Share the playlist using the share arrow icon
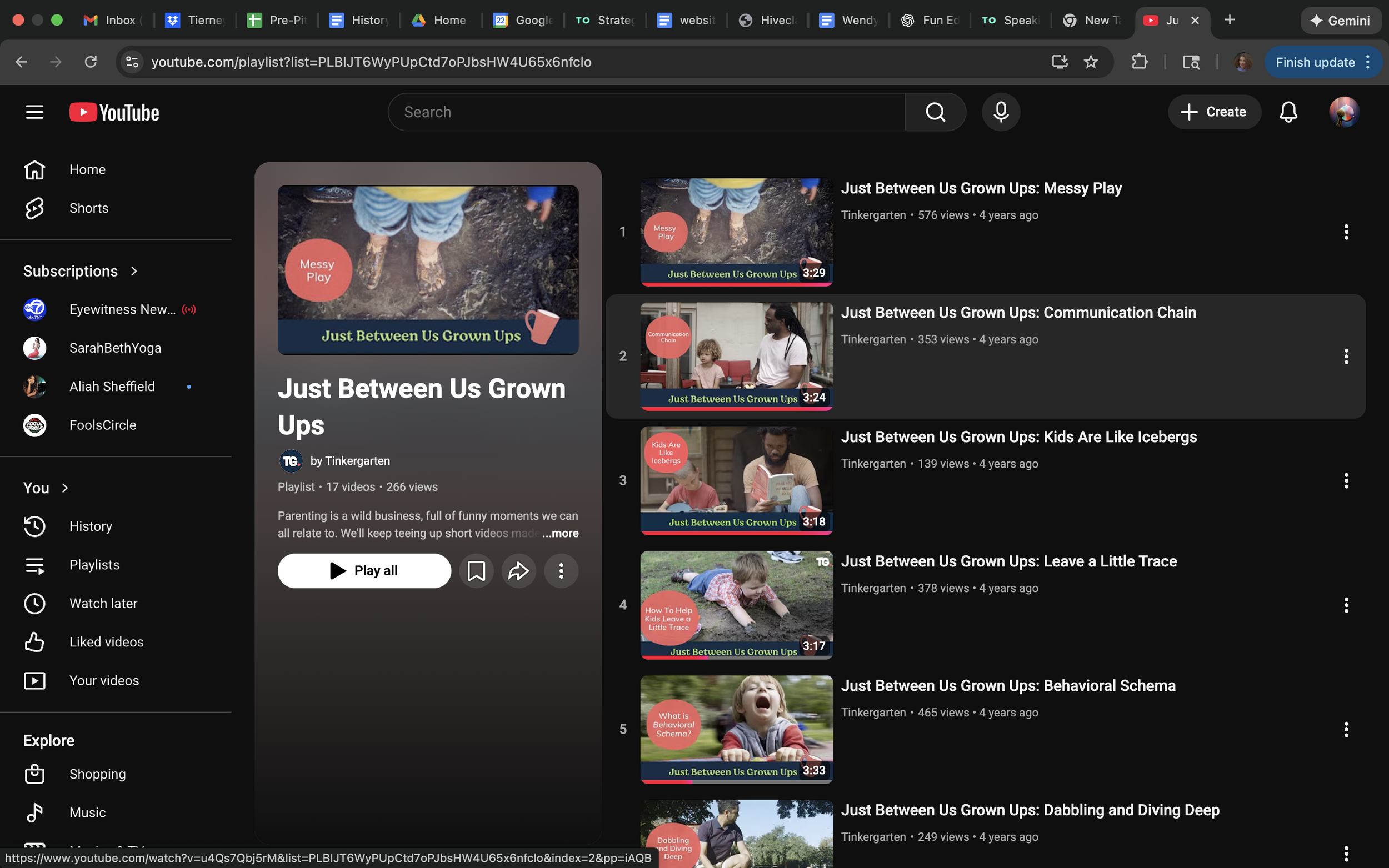Image resolution: width=1389 pixels, height=868 pixels. (518, 571)
